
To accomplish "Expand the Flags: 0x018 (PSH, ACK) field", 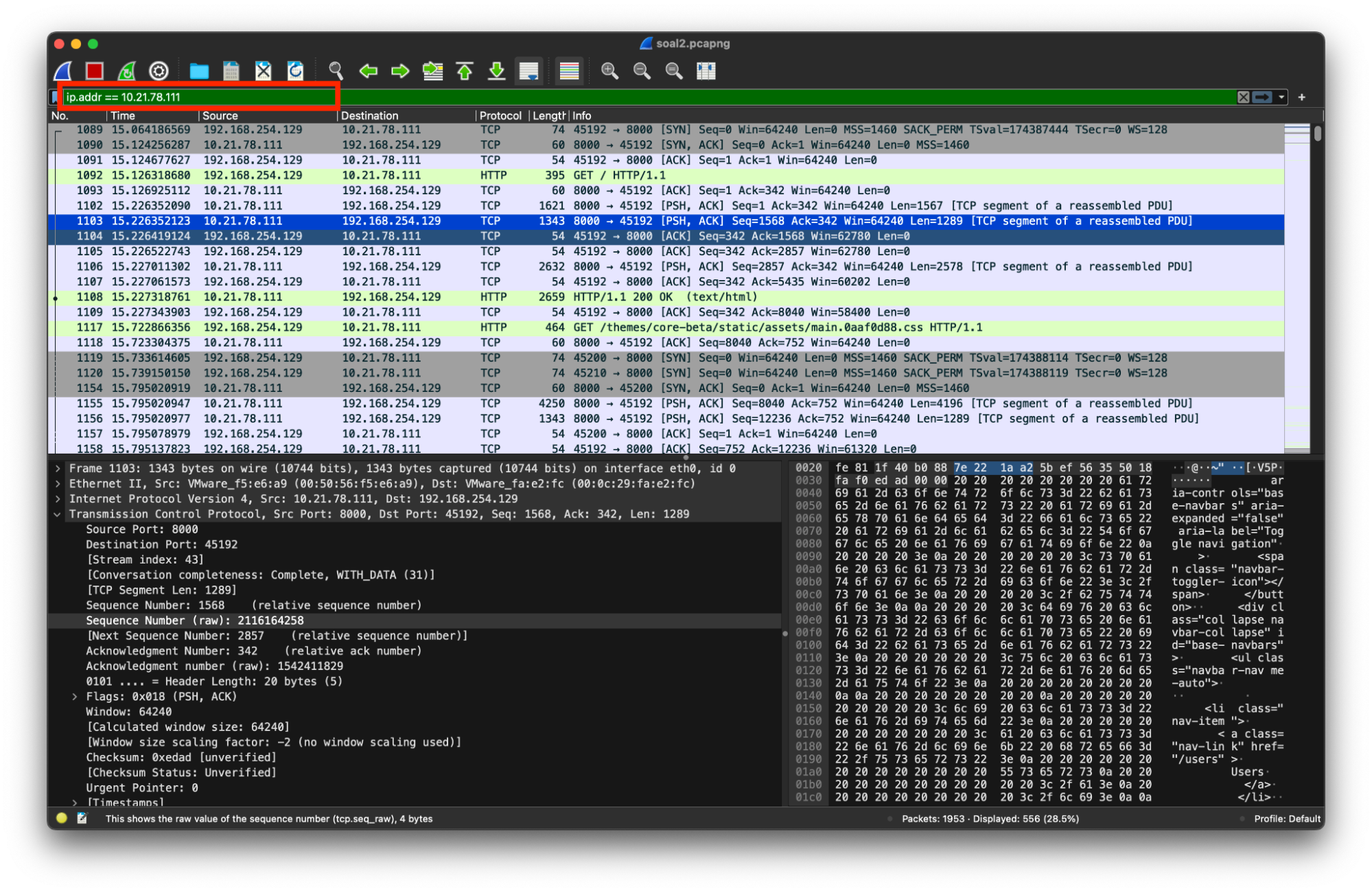I will [75, 697].
